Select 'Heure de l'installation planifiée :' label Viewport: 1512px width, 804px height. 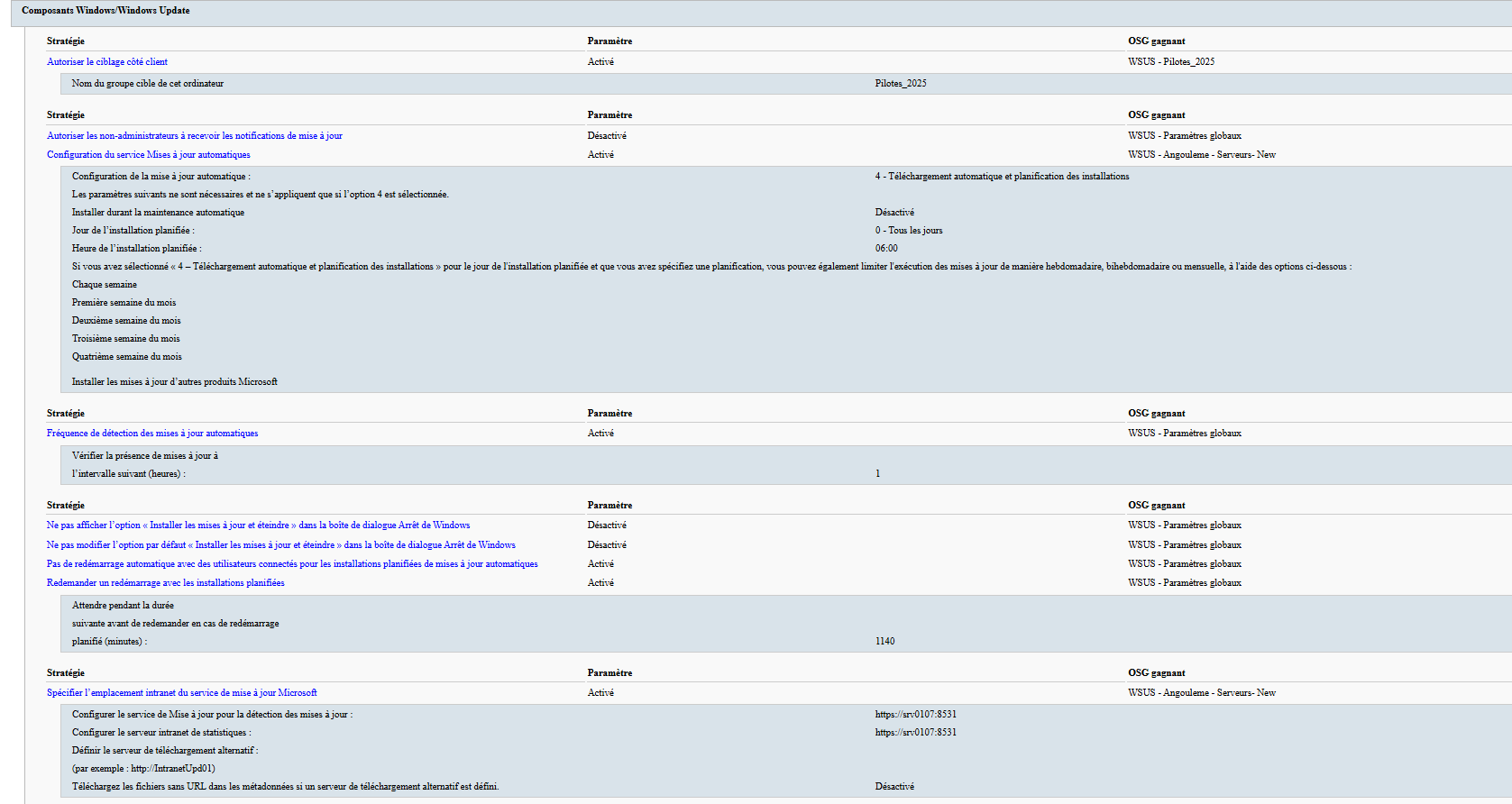tap(137, 249)
